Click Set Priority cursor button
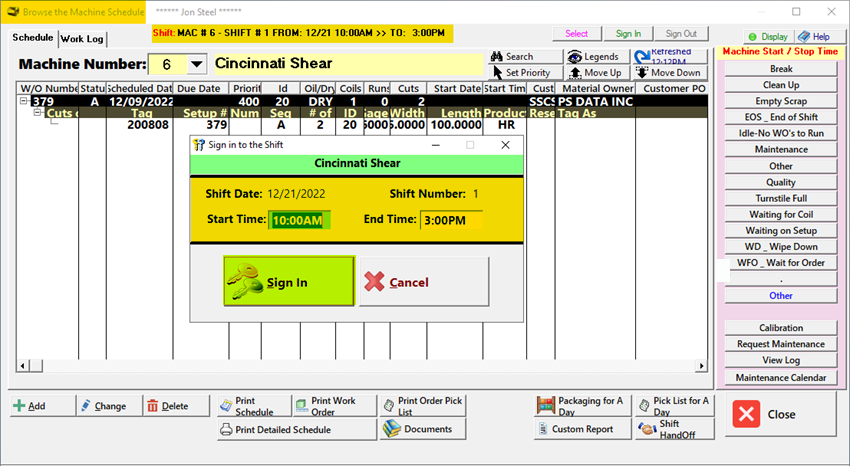This screenshot has width=850, height=466. click(x=525, y=73)
